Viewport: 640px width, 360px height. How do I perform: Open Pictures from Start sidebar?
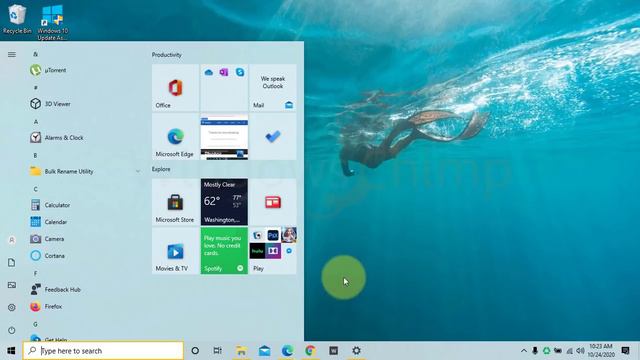pyautogui.click(x=12, y=285)
